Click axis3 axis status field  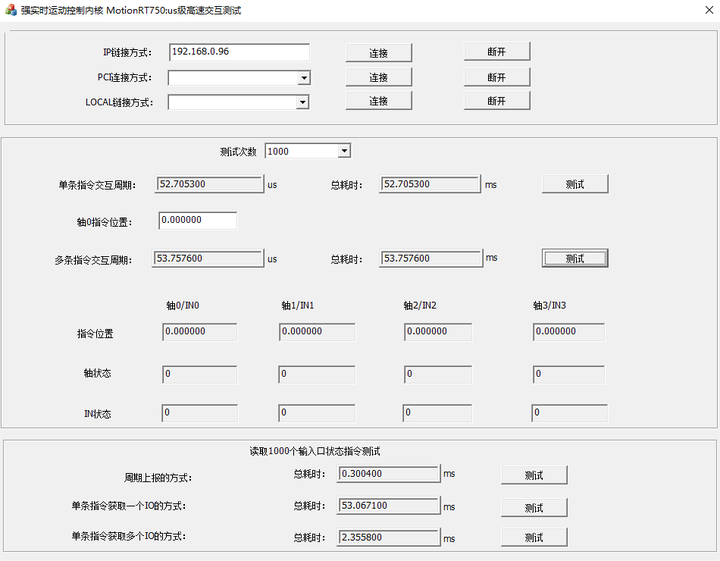(x=569, y=374)
